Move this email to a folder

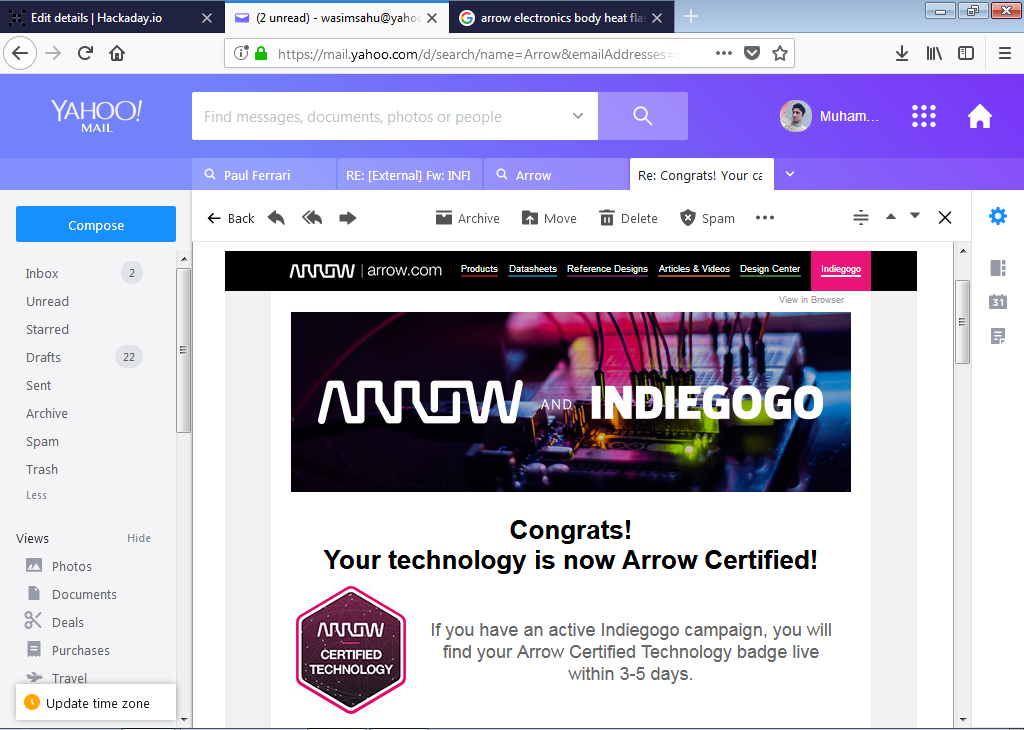[549, 218]
